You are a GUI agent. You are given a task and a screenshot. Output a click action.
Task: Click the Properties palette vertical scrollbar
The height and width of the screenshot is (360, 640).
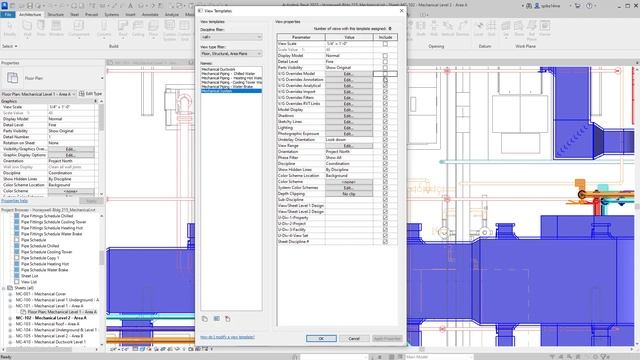(101, 147)
